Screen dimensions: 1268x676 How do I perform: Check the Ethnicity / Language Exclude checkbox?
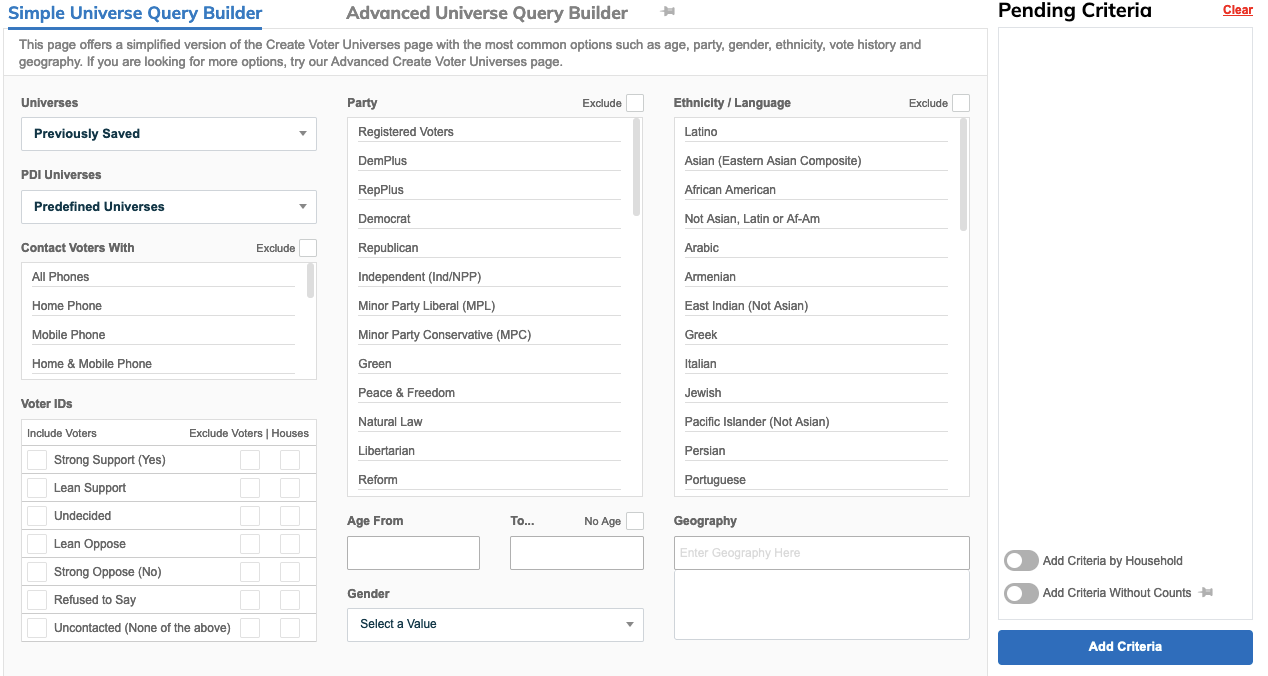point(961,103)
